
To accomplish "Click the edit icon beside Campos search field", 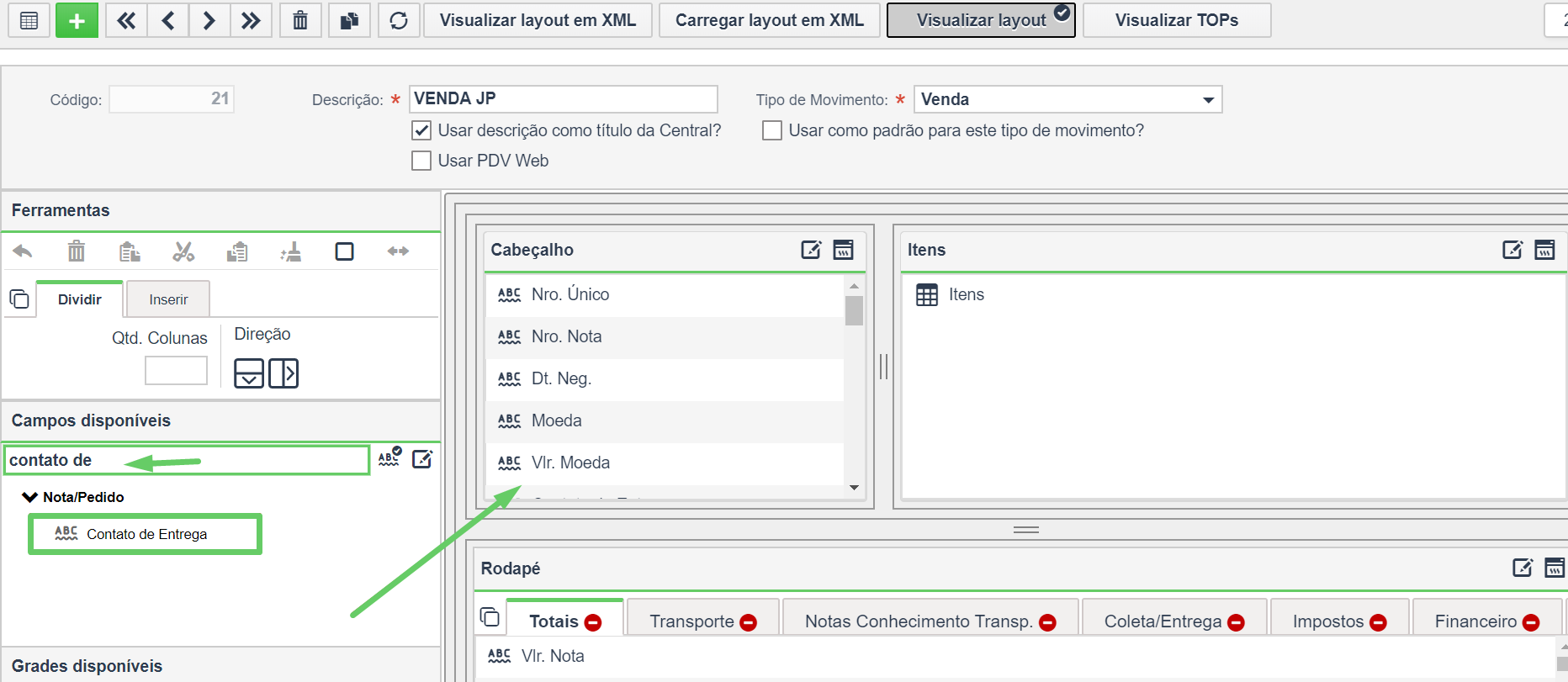I will 422,459.
